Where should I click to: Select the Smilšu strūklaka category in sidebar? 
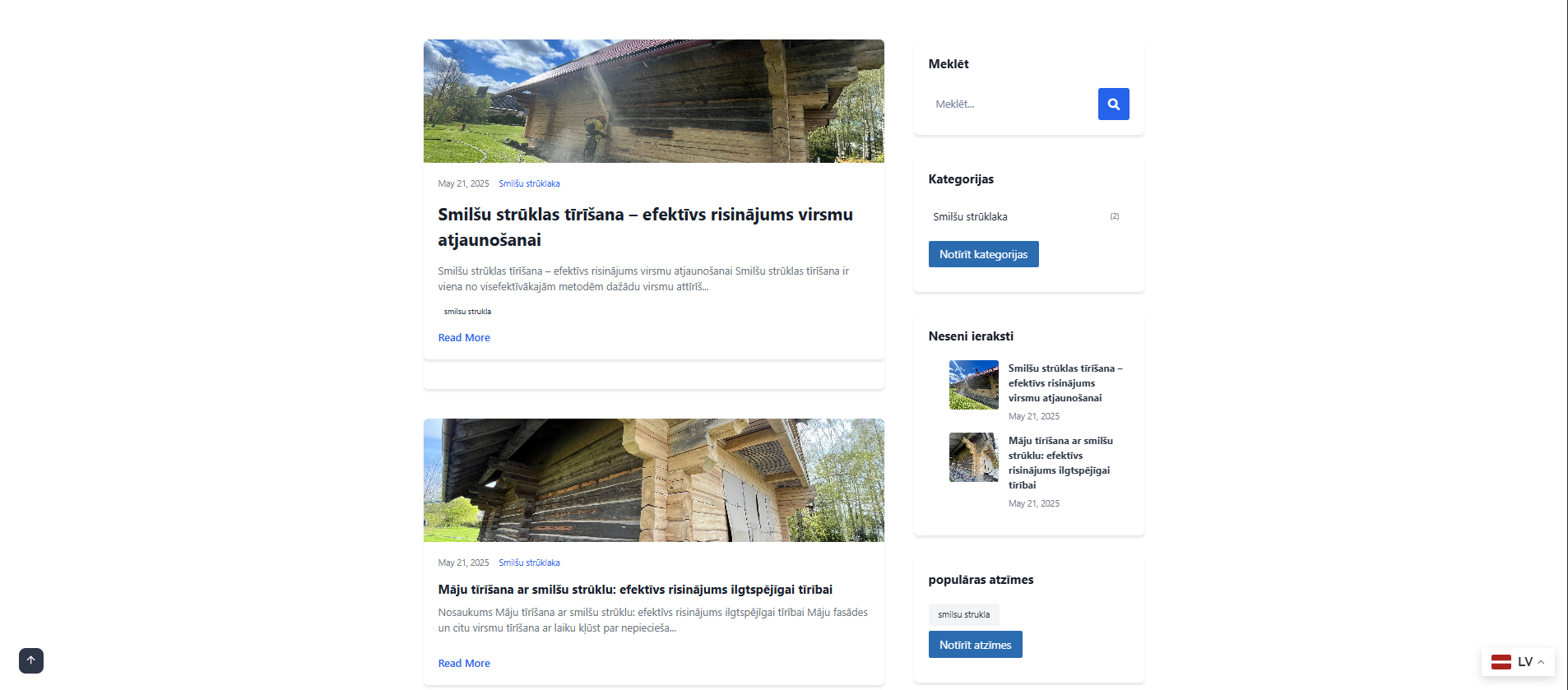pyautogui.click(x=970, y=217)
